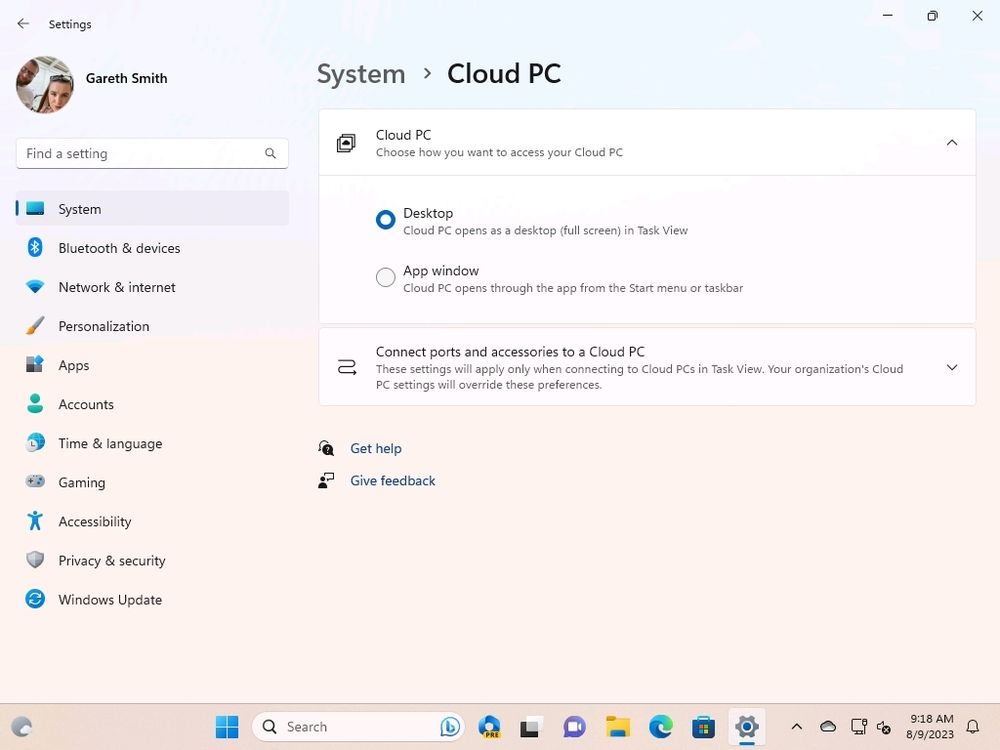
Task: Open Bing chat icon in taskbar search
Action: pyautogui.click(x=449, y=727)
